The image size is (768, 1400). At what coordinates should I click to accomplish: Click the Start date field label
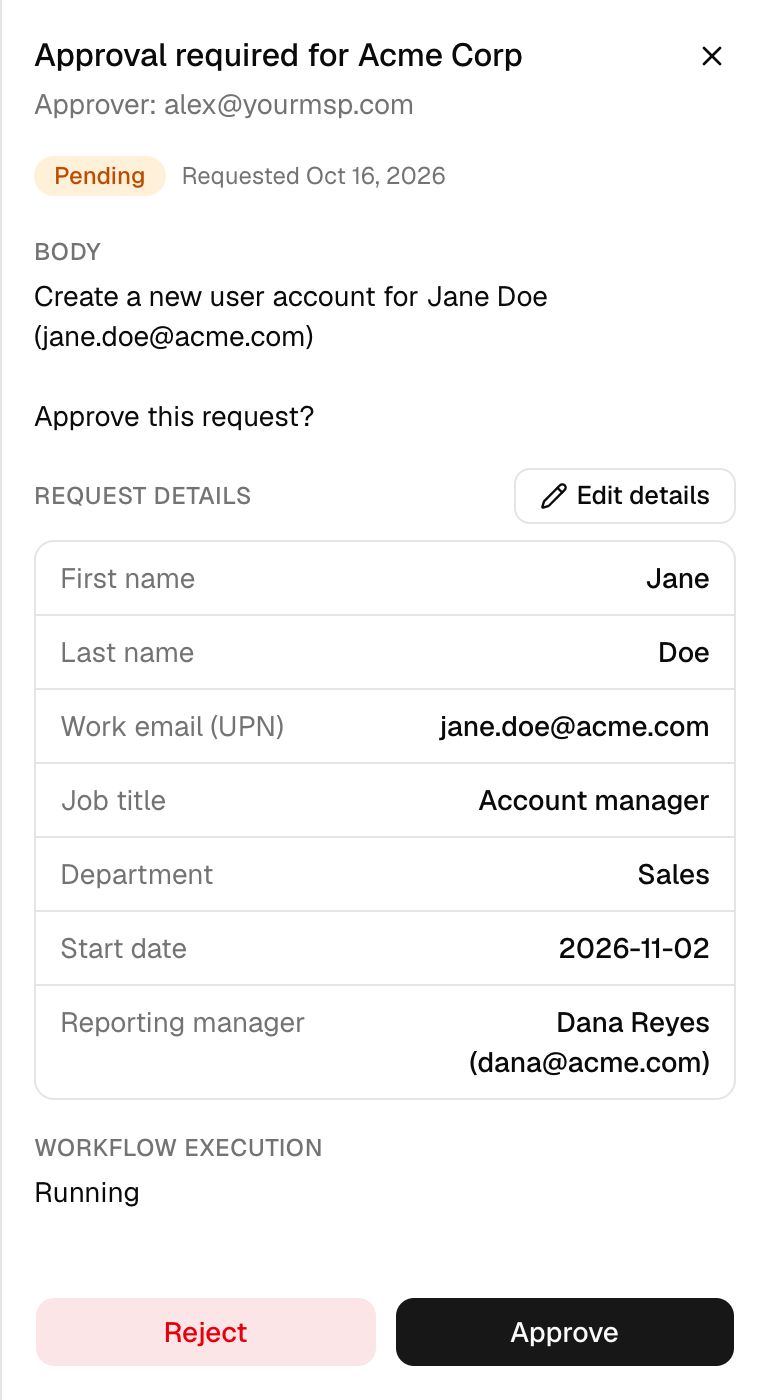(x=124, y=949)
